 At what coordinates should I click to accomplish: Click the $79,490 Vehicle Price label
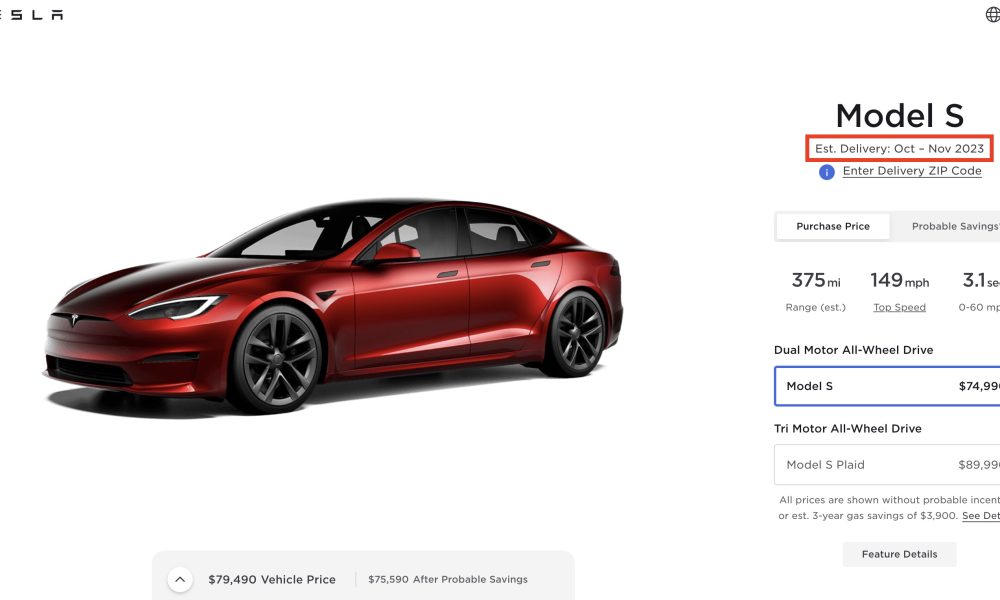click(272, 580)
